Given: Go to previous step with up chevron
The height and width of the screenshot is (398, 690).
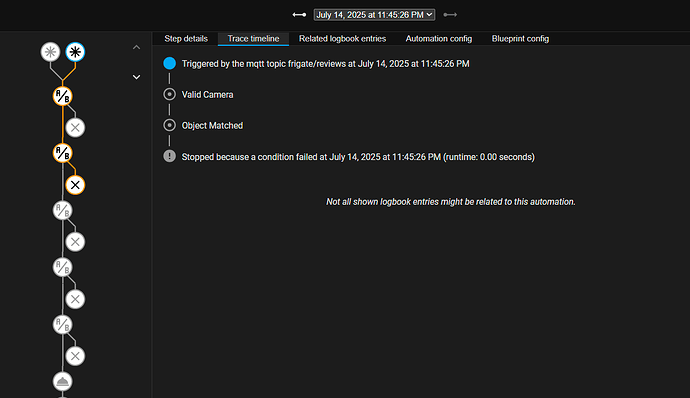Looking at the screenshot, I should (x=136, y=47).
